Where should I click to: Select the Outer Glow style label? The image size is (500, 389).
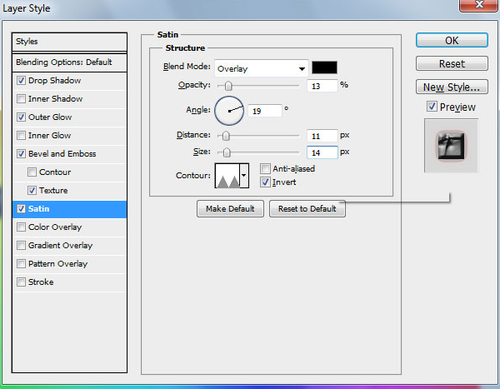tap(50, 117)
